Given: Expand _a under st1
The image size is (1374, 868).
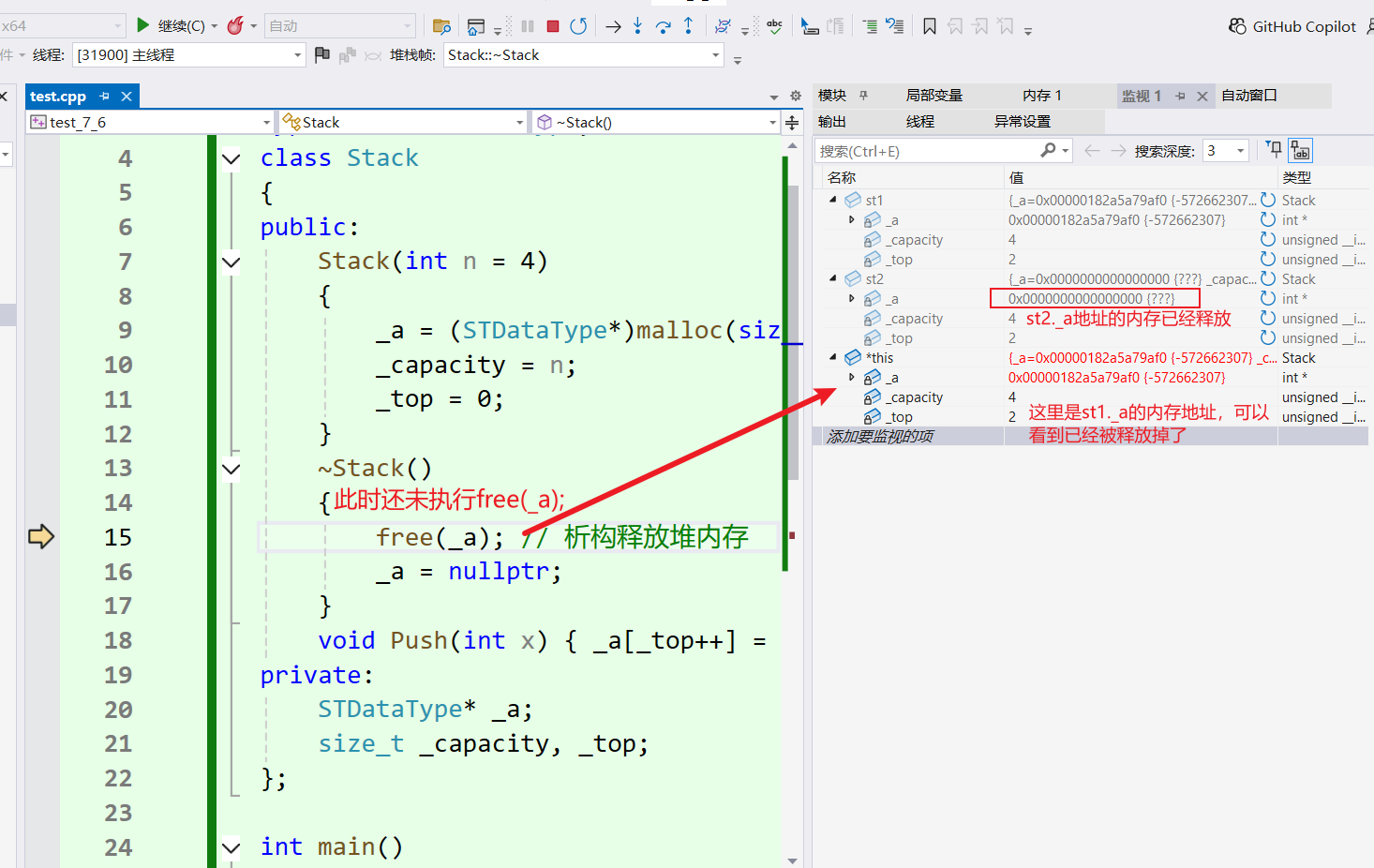Looking at the screenshot, I should point(851,219).
